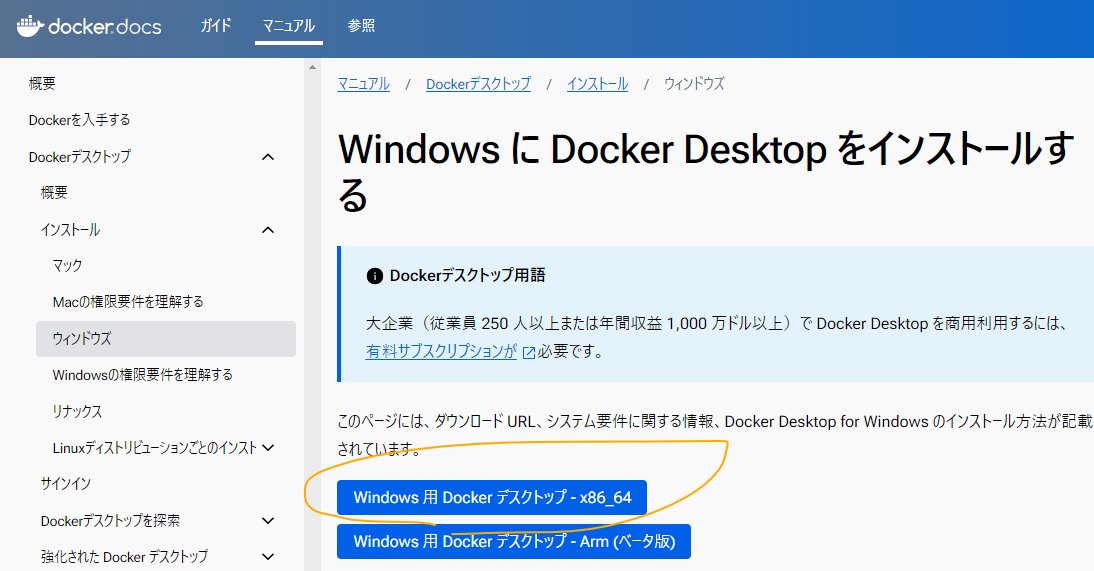Open the 参照 tab in header

tap(361, 26)
